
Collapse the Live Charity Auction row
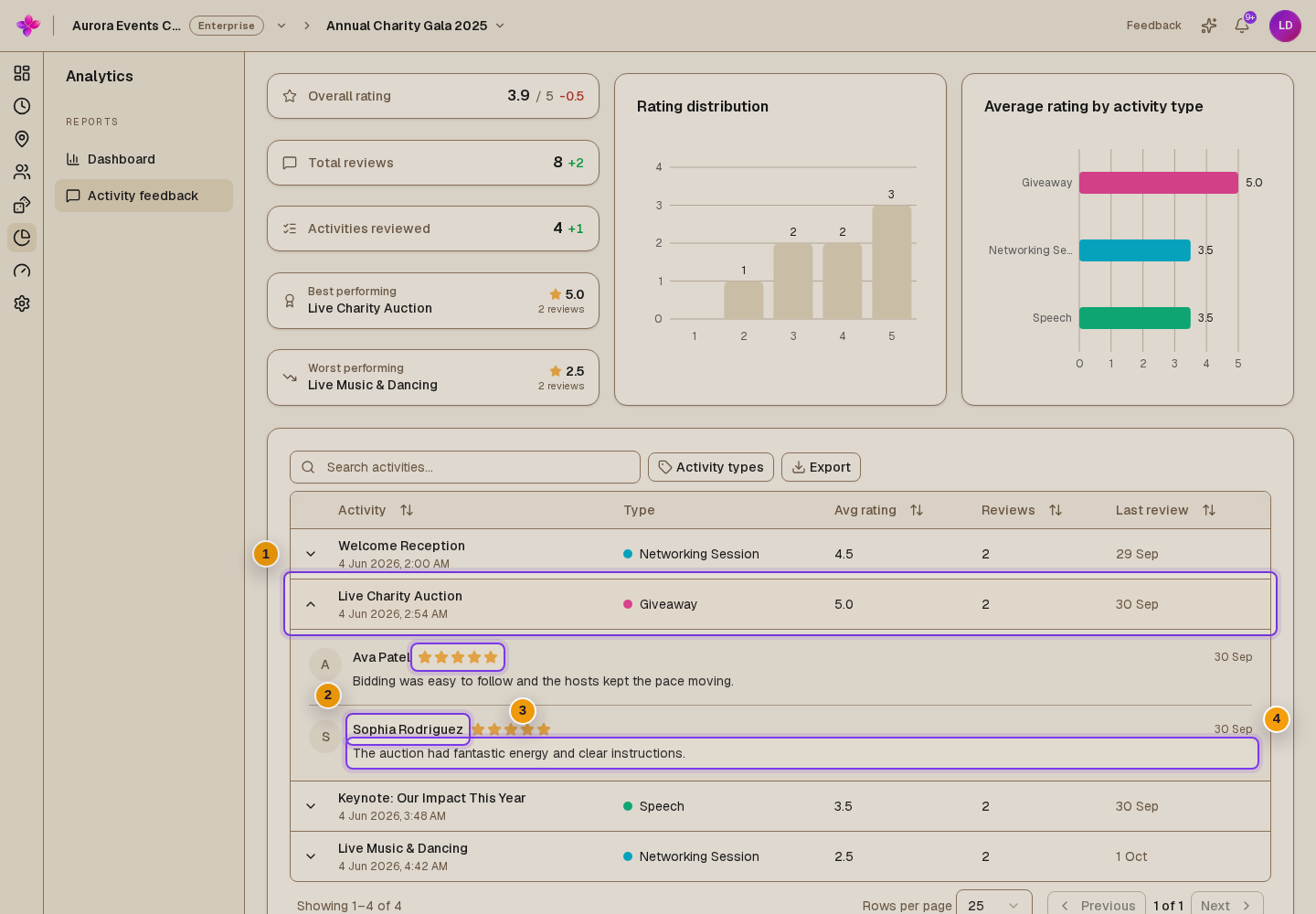[x=311, y=604]
